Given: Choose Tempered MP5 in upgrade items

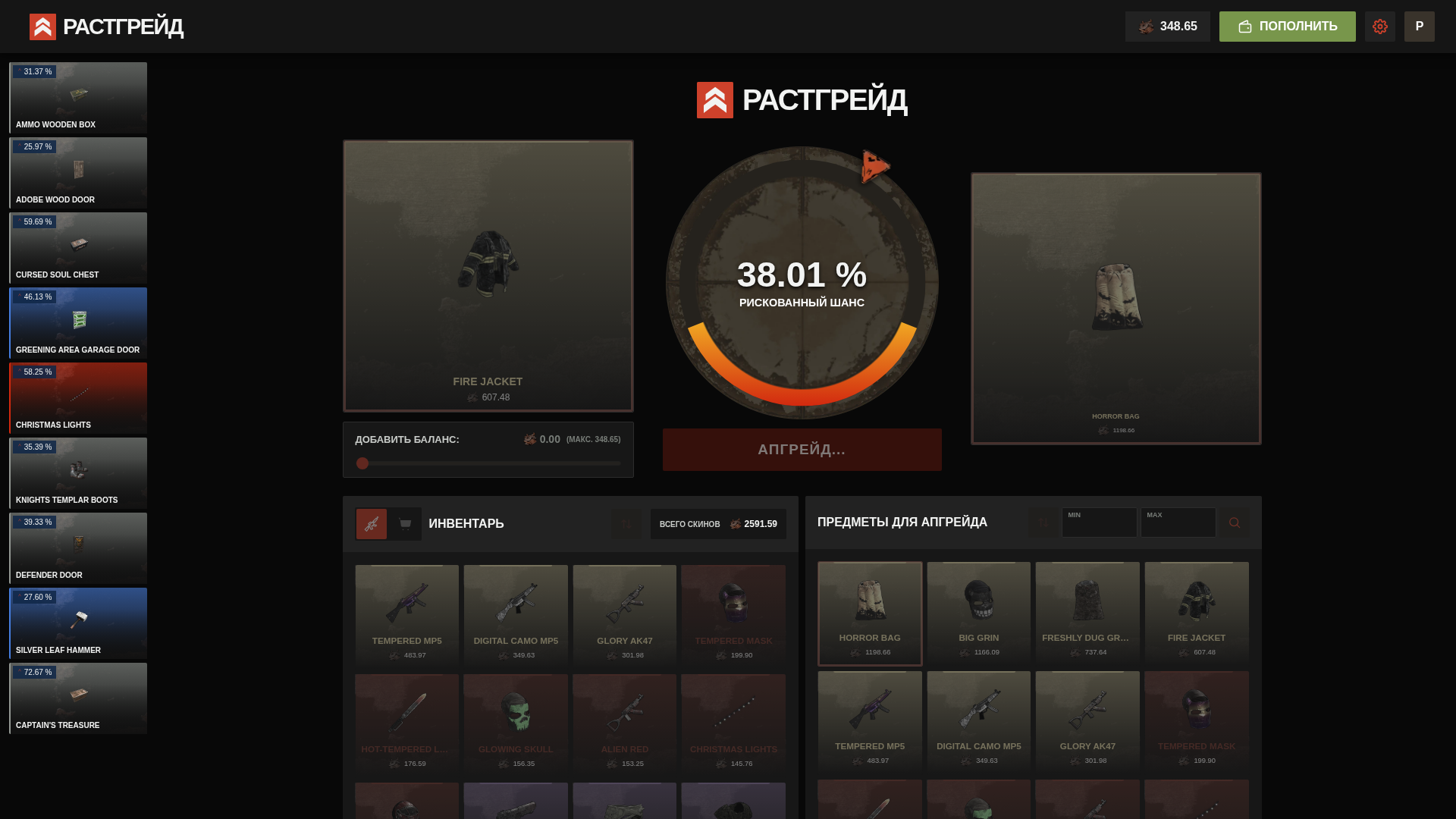Looking at the screenshot, I should tap(870, 723).
